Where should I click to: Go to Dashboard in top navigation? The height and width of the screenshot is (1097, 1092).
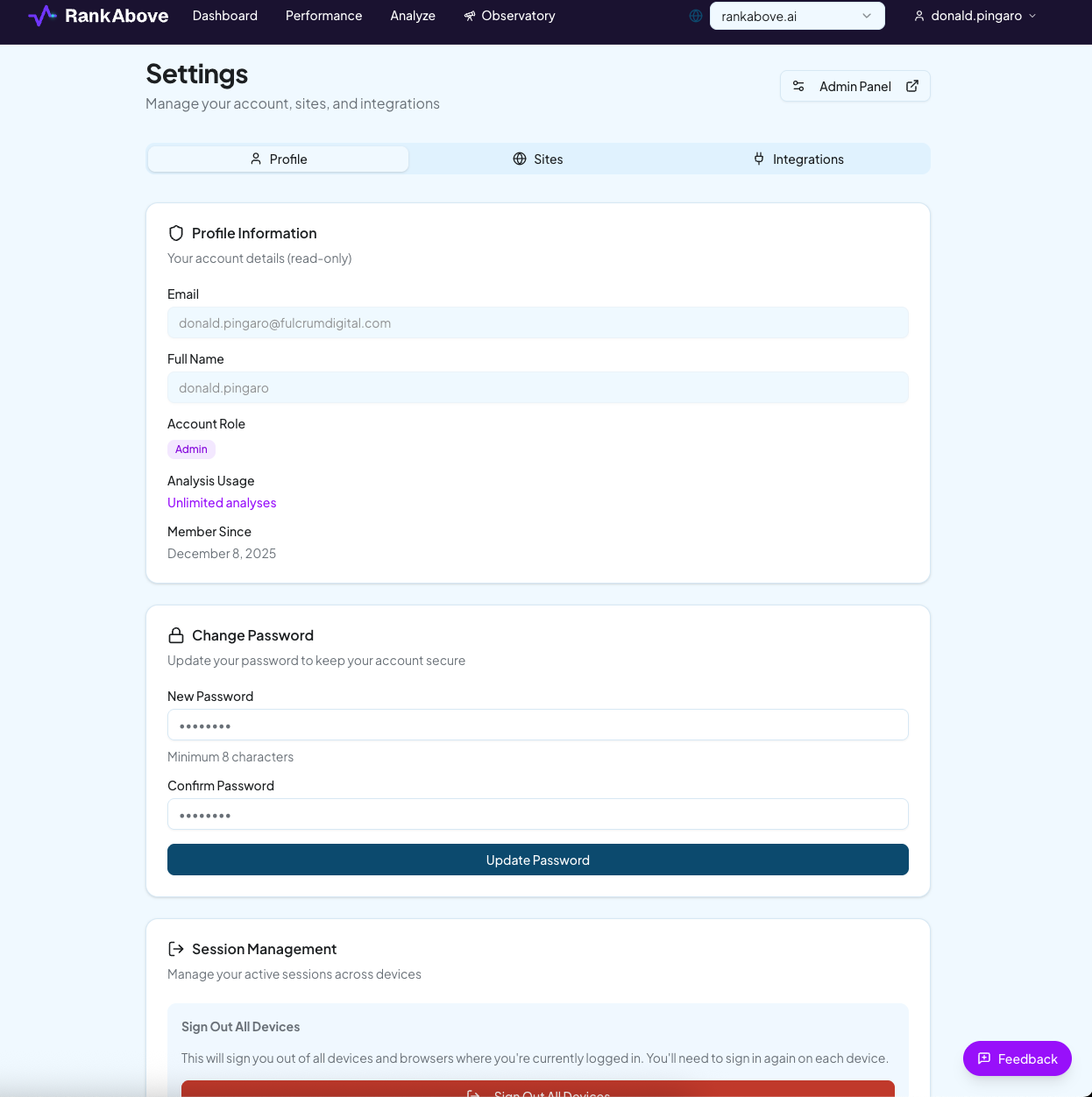click(x=225, y=16)
